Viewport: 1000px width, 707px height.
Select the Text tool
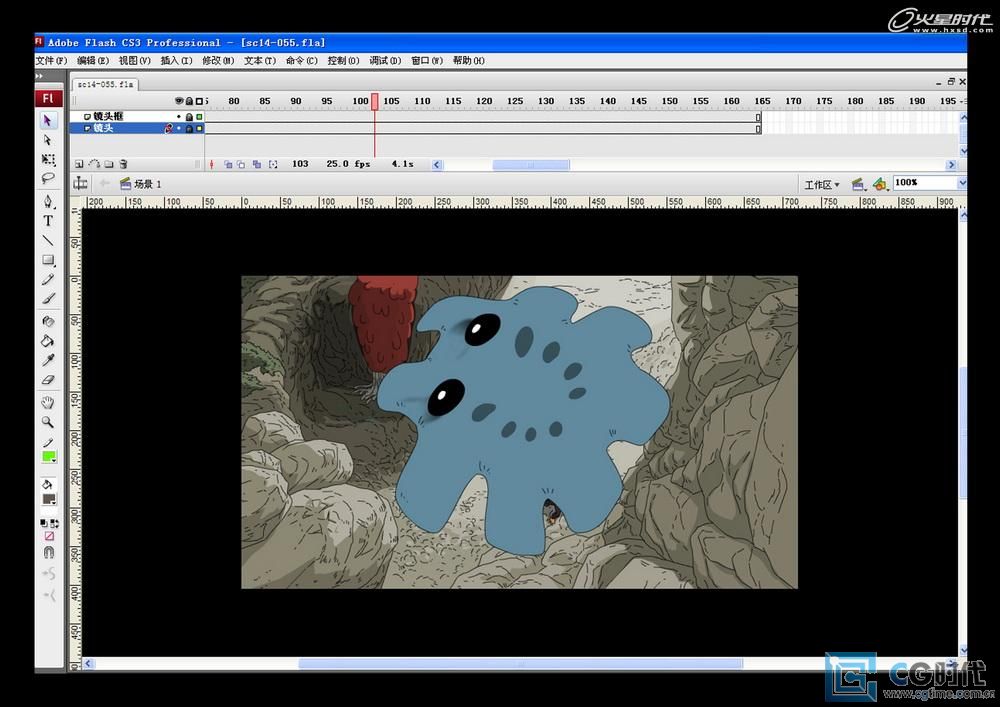48,221
